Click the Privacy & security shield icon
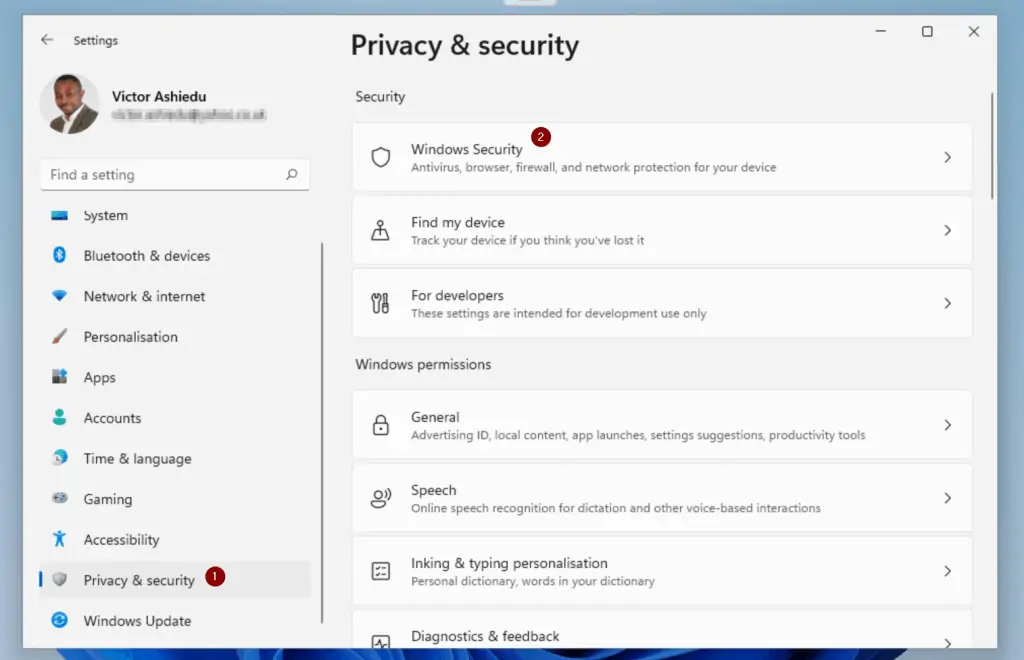The image size is (1024, 660). click(x=59, y=580)
